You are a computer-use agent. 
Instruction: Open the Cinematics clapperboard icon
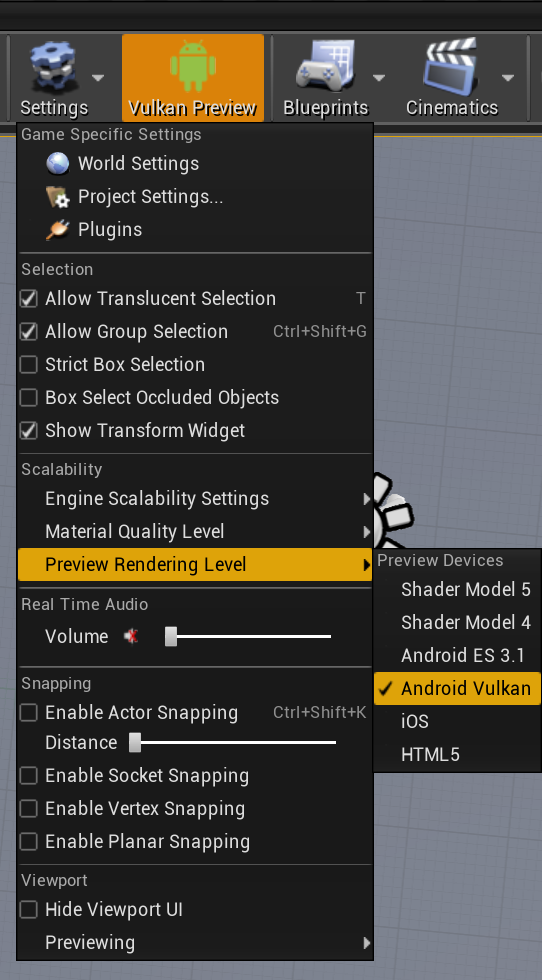coord(452,68)
